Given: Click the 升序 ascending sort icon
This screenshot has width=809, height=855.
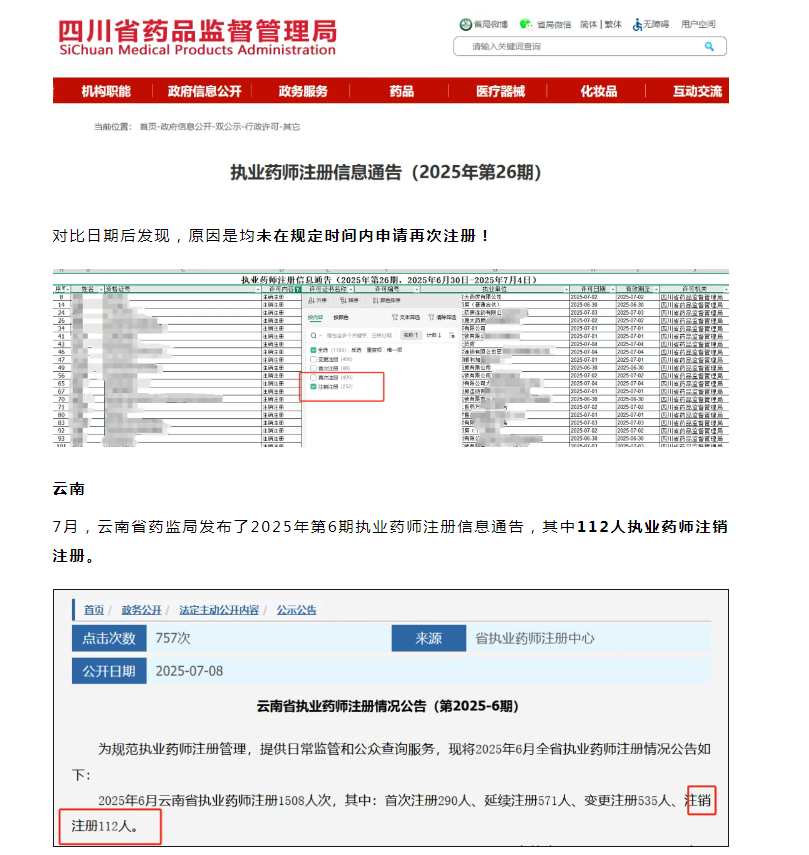Looking at the screenshot, I should click(x=311, y=300).
